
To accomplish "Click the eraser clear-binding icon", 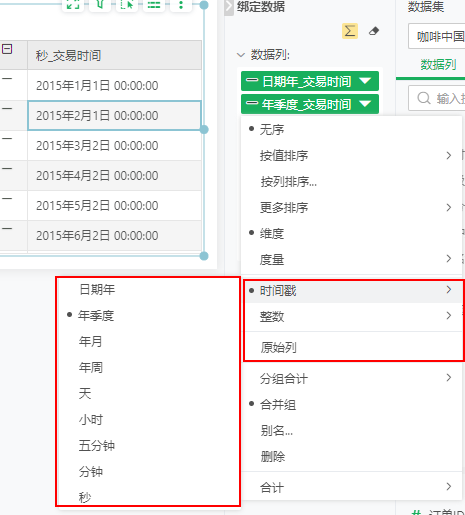I will 374,31.
